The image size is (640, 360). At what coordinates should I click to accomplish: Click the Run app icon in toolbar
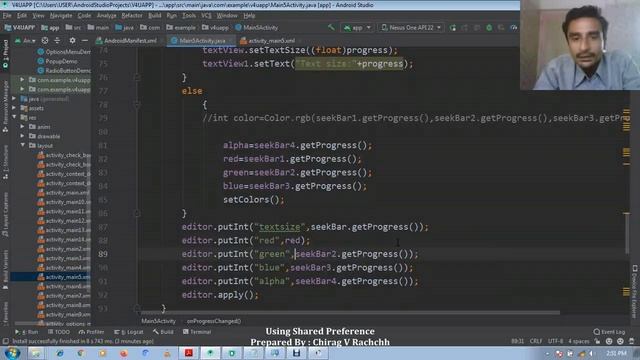453,27
